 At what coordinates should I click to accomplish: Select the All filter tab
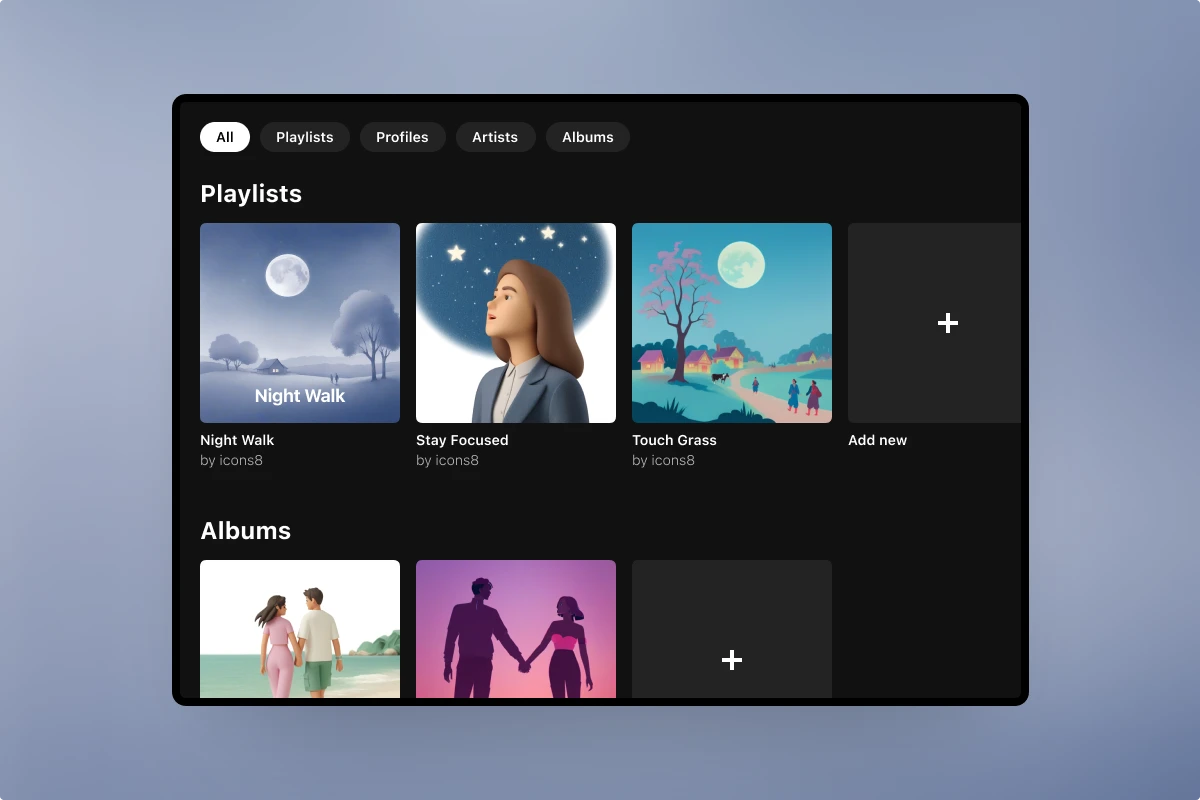(x=225, y=137)
